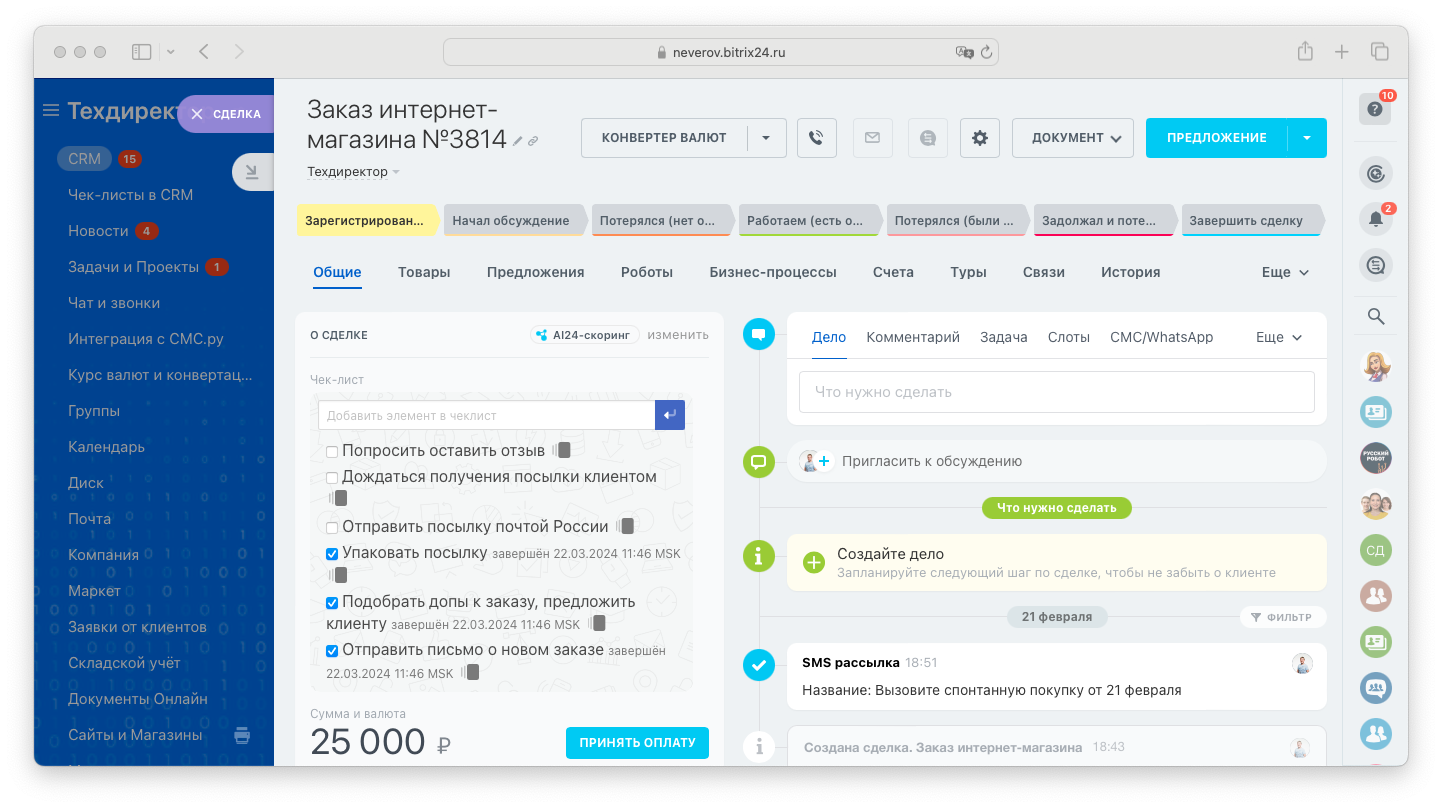Click the blue comment timeline icon

[x=759, y=334]
